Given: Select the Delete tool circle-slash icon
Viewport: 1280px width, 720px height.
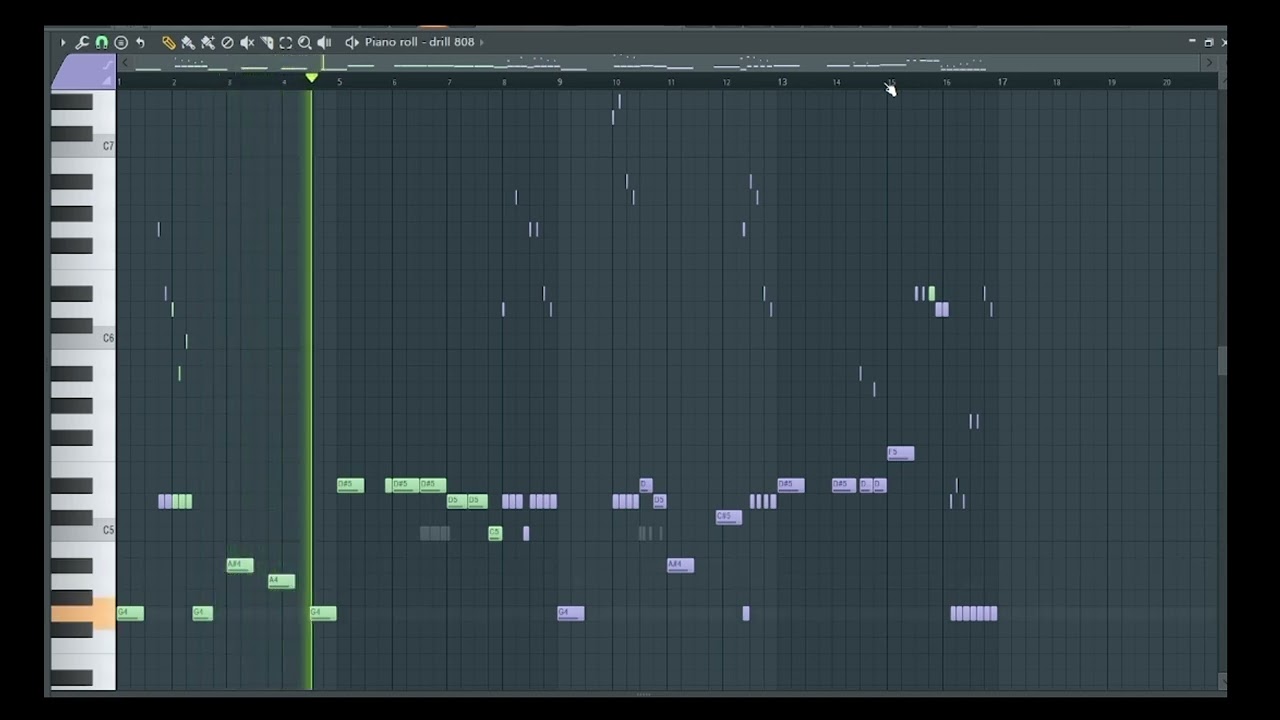Looking at the screenshot, I should 227,42.
